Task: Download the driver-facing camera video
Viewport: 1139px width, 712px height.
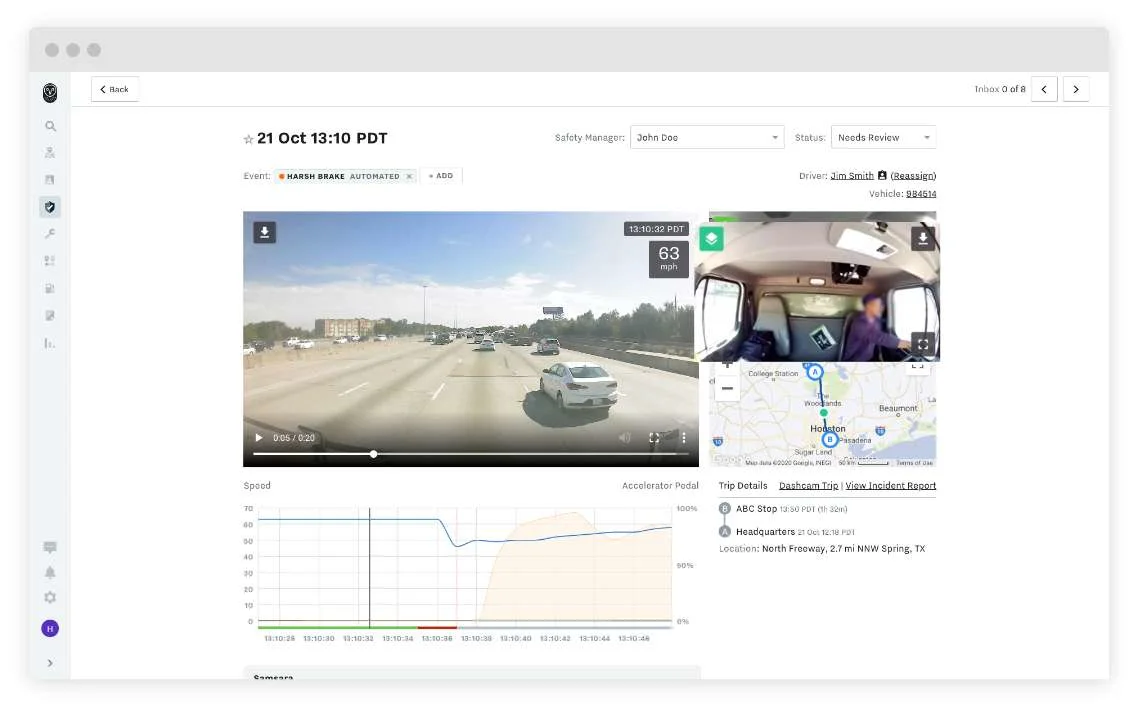Action: click(923, 238)
